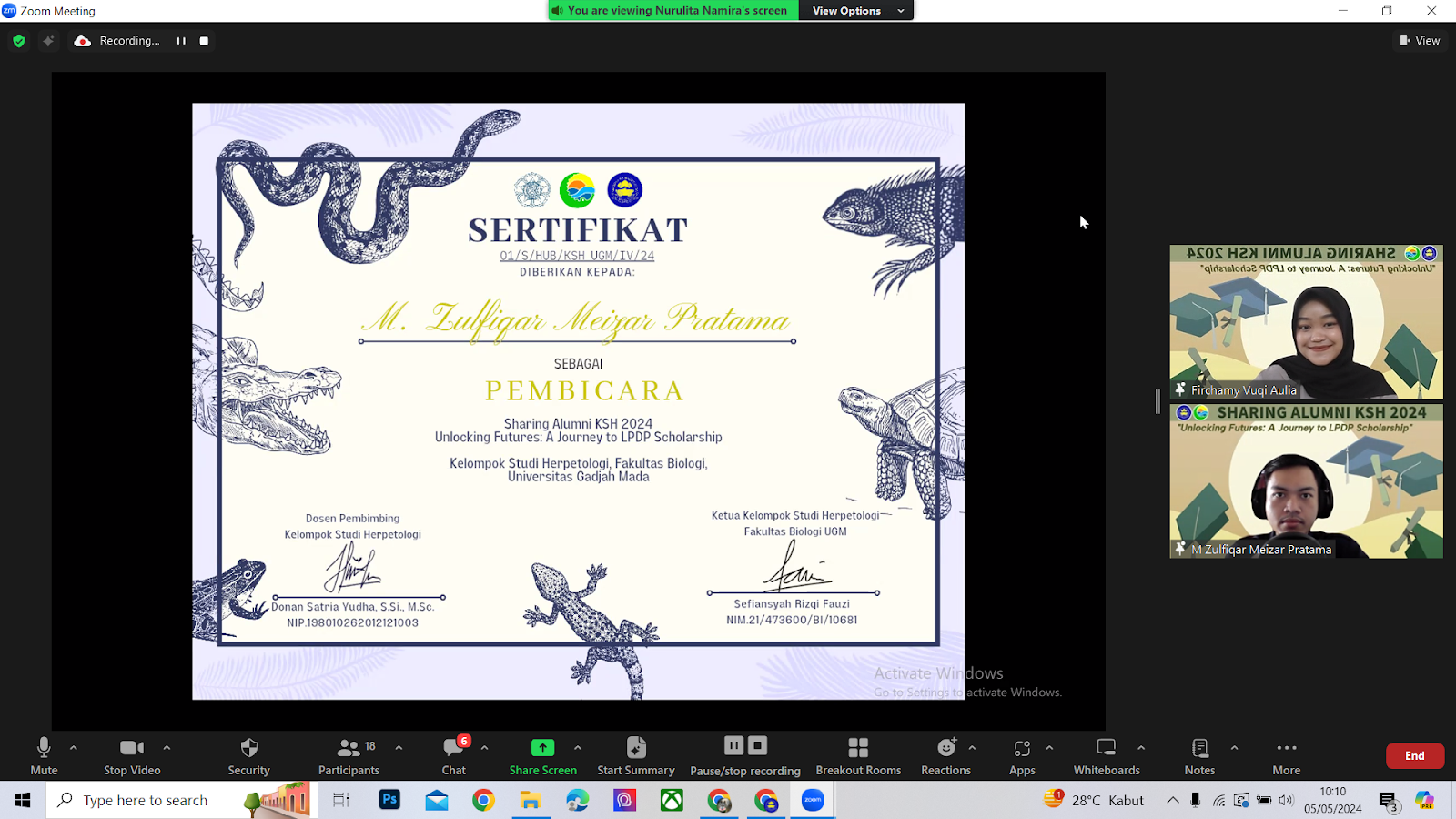Click weather 28°C Kabut widget
Image resolution: width=1456 pixels, height=819 pixels.
click(1094, 800)
